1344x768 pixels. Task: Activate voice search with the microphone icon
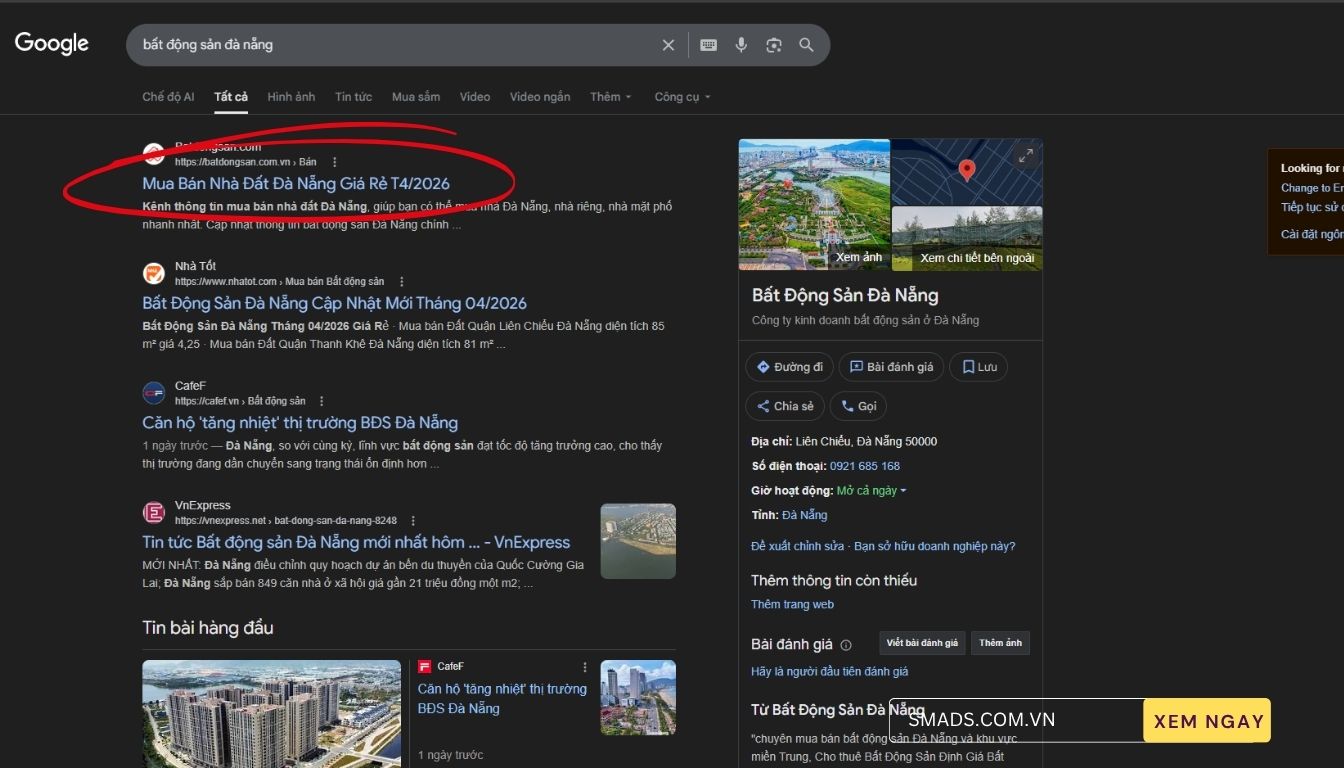(741, 45)
